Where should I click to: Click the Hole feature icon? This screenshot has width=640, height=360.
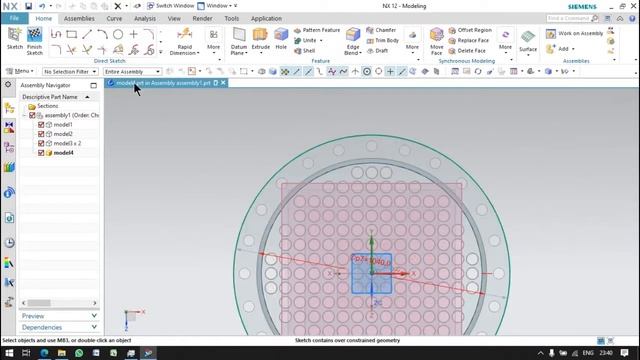(281, 35)
